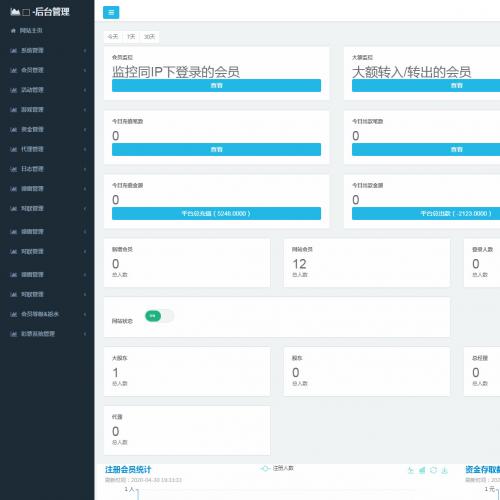The height and width of the screenshot is (500, 500).
Task: Open the 网站主页 home icon in the sidebar
Action: point(13,31)
